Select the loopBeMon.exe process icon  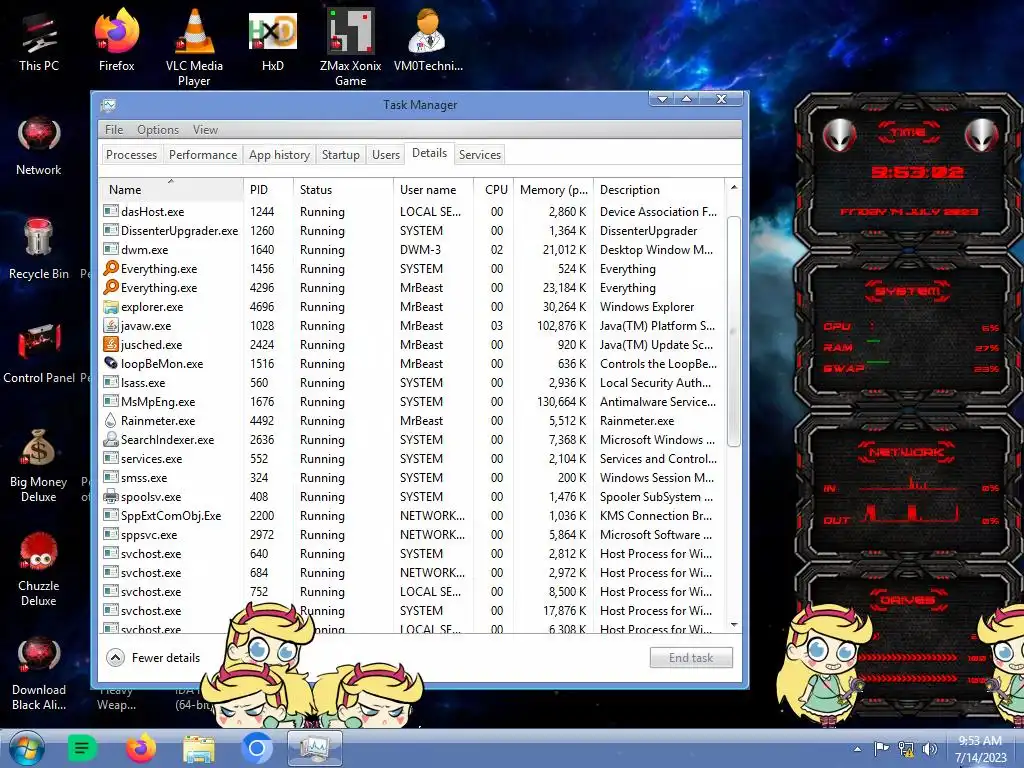pyautogui.click(x=111, y=363)
